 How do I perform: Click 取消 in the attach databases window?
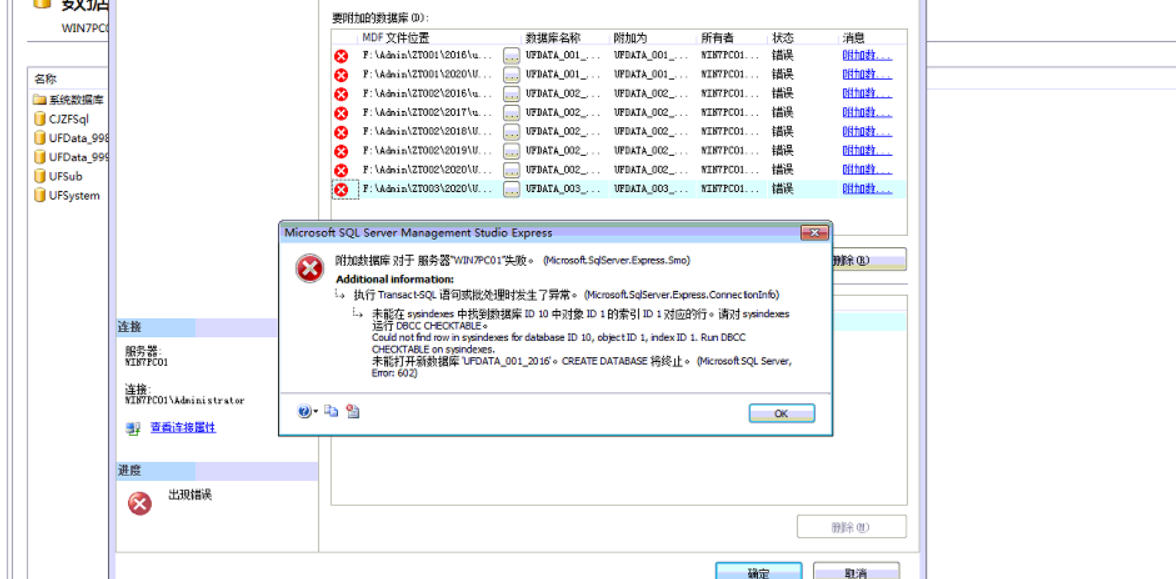(x=856, y=573)
